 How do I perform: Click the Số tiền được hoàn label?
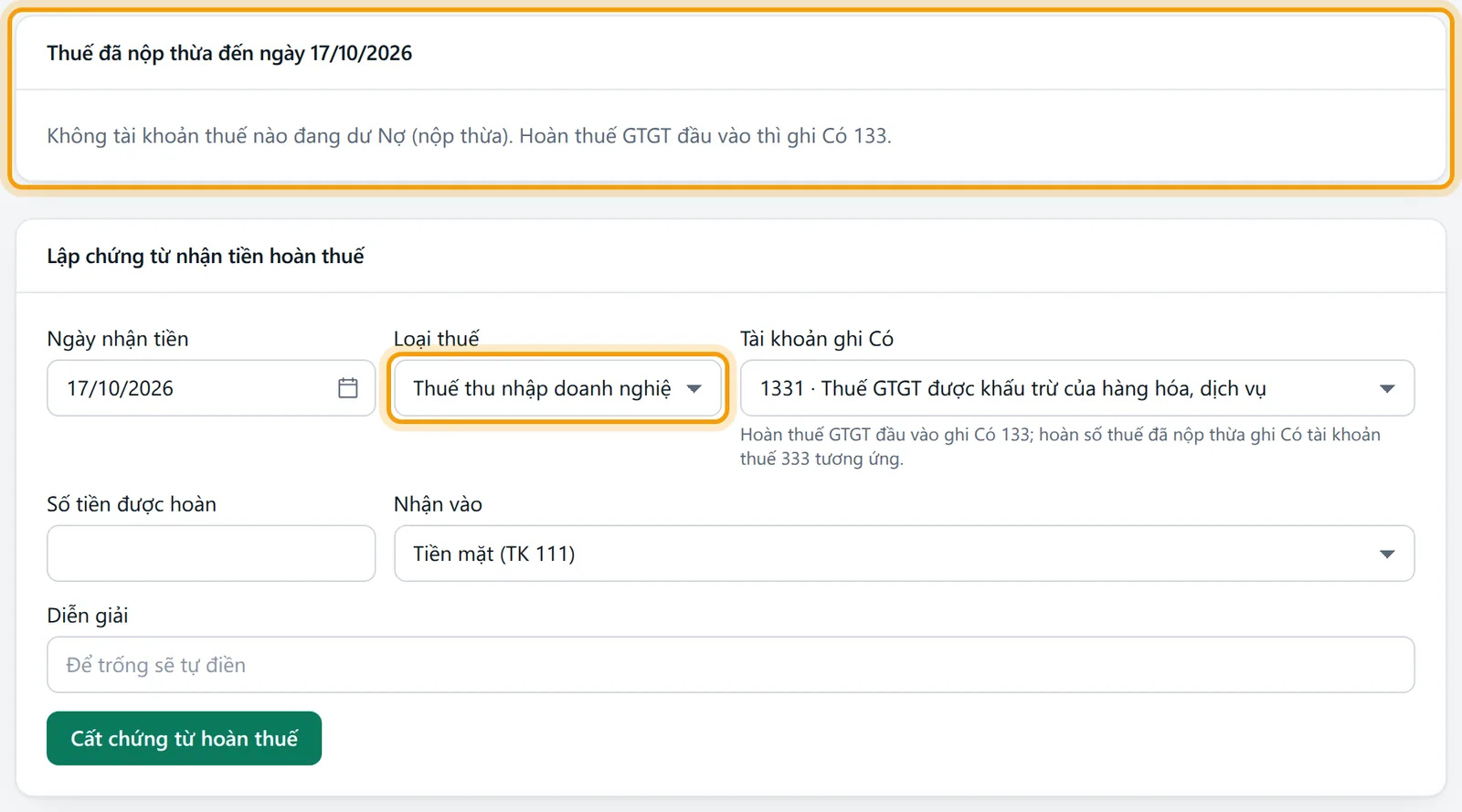pos(132,504)
